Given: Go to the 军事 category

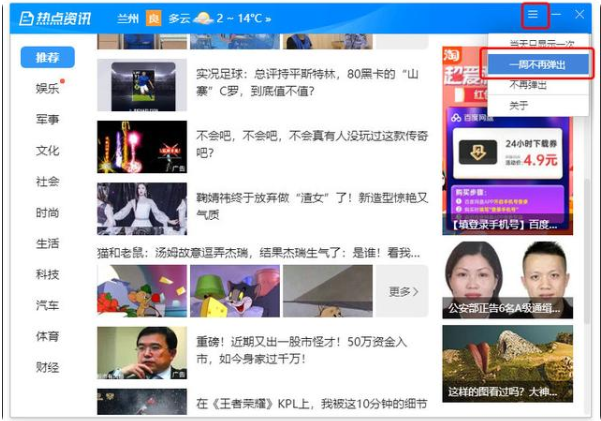Looking at the screenshot, I should (47, 119).
